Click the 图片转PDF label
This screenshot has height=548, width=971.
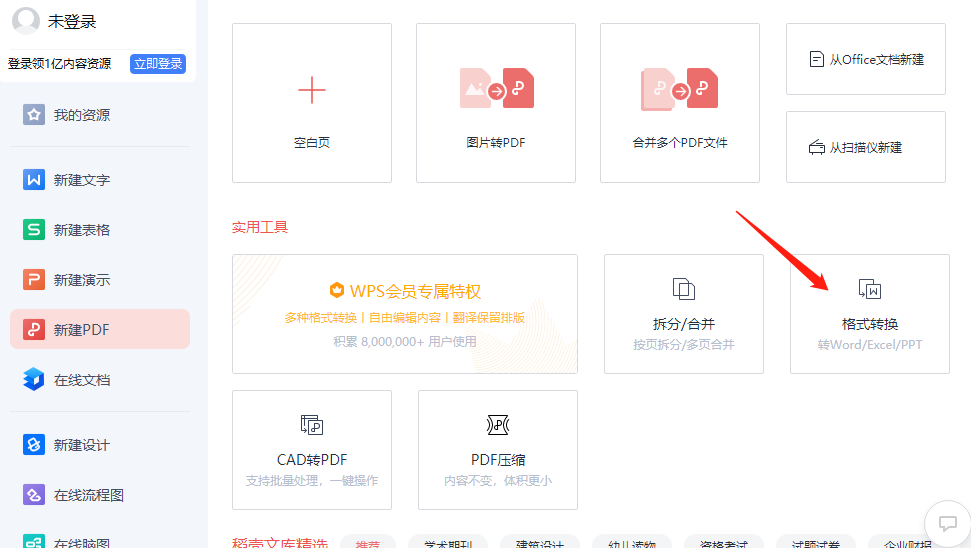[x=495, y=142]
